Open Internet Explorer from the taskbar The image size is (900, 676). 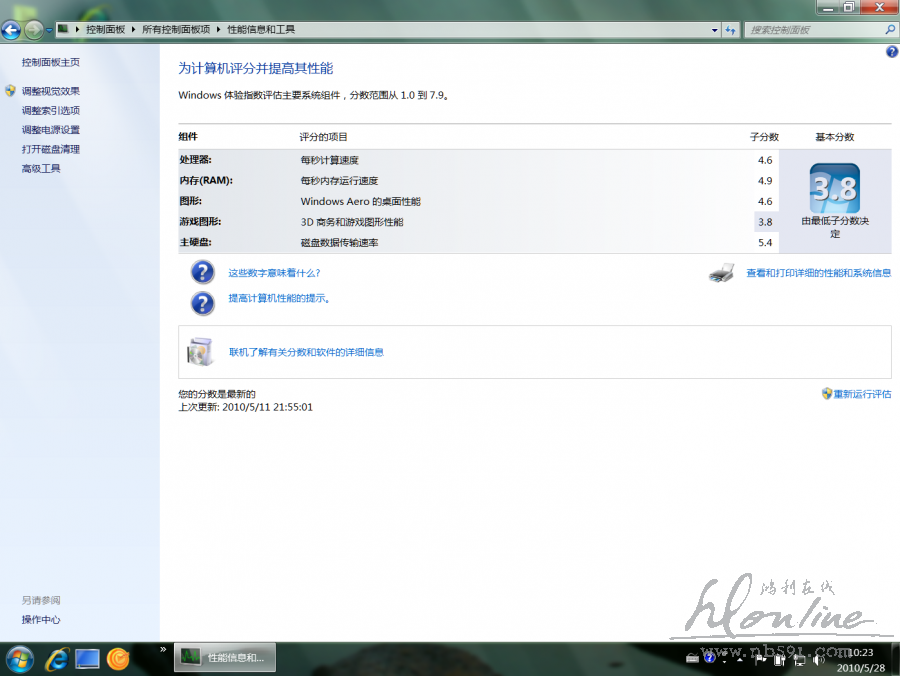click(56, 658)
